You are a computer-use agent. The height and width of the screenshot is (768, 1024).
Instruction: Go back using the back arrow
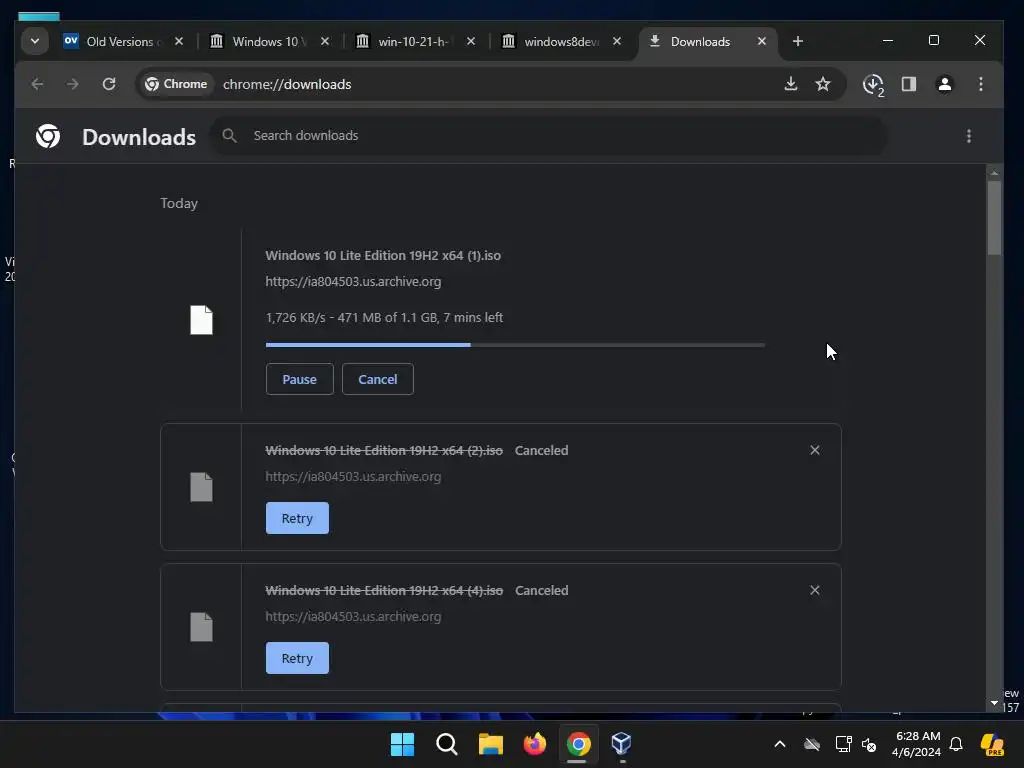point(37,84)
